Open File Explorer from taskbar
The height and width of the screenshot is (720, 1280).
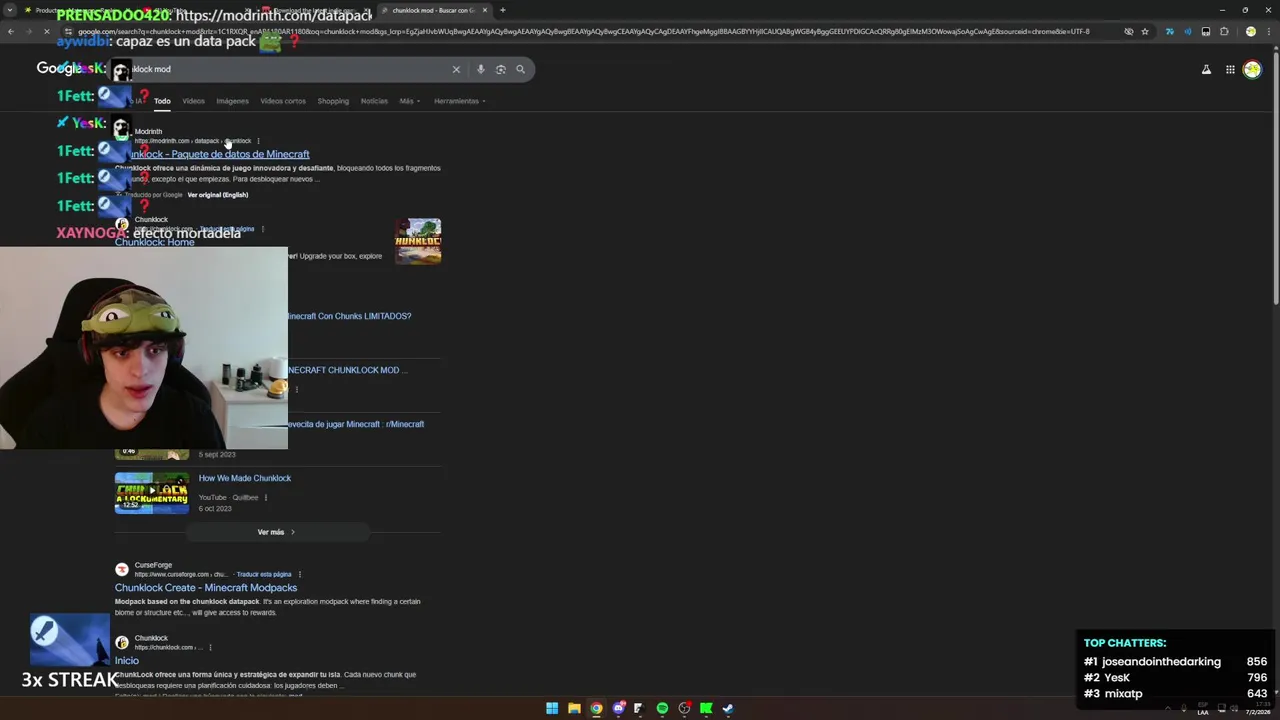point(574,708)
